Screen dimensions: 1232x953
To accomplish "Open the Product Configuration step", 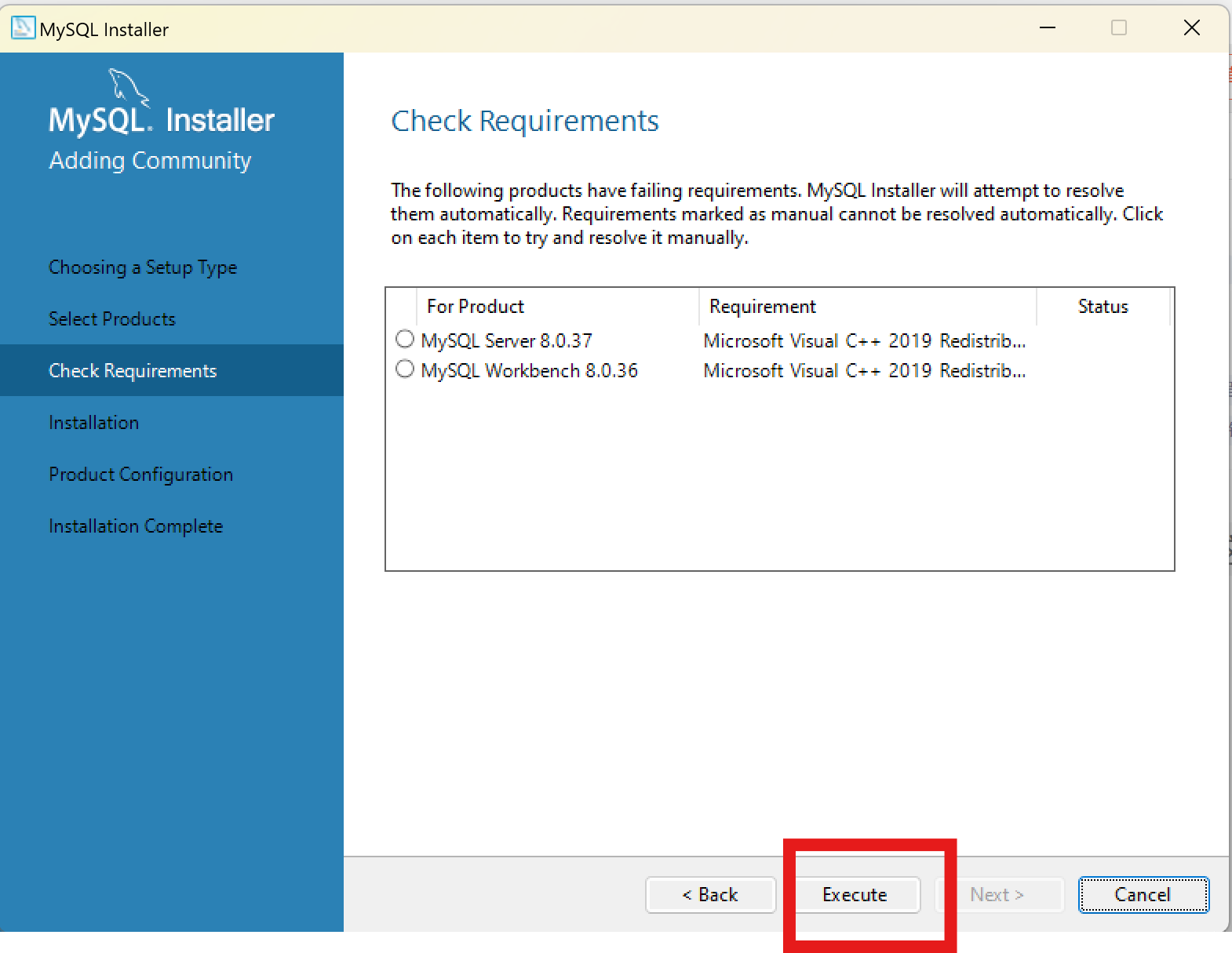I will pyautogui.click(x=140, y=475).
